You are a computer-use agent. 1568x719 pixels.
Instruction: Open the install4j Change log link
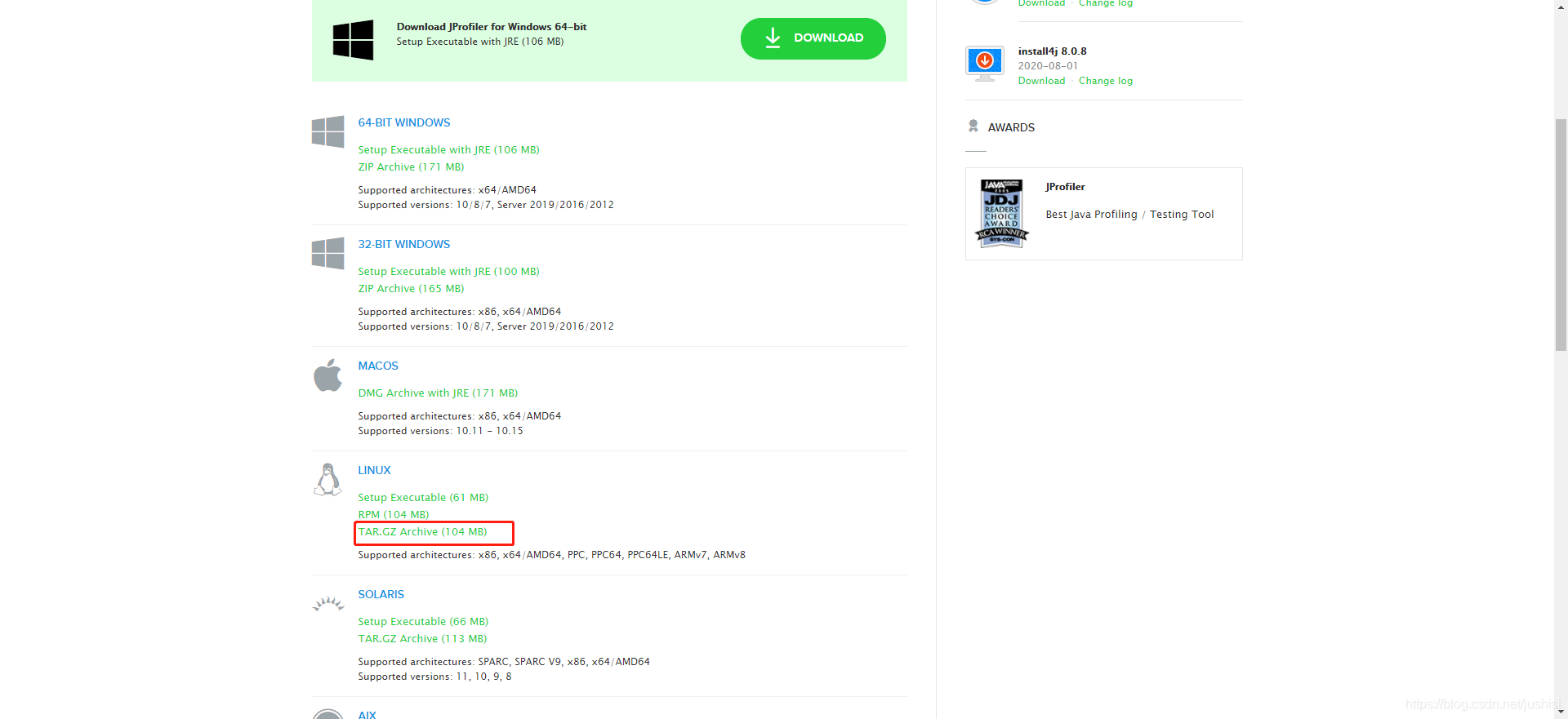click(x=1106, y=81)
